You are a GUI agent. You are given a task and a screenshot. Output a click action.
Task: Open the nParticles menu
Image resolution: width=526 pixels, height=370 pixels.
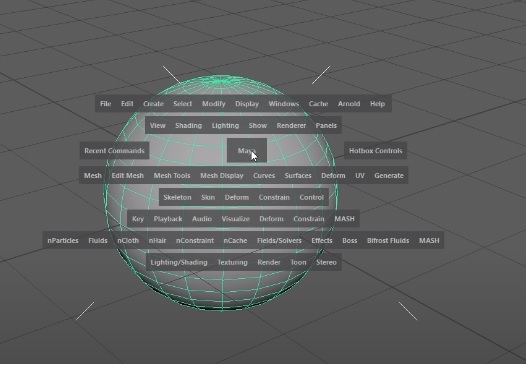click(63, 241)
